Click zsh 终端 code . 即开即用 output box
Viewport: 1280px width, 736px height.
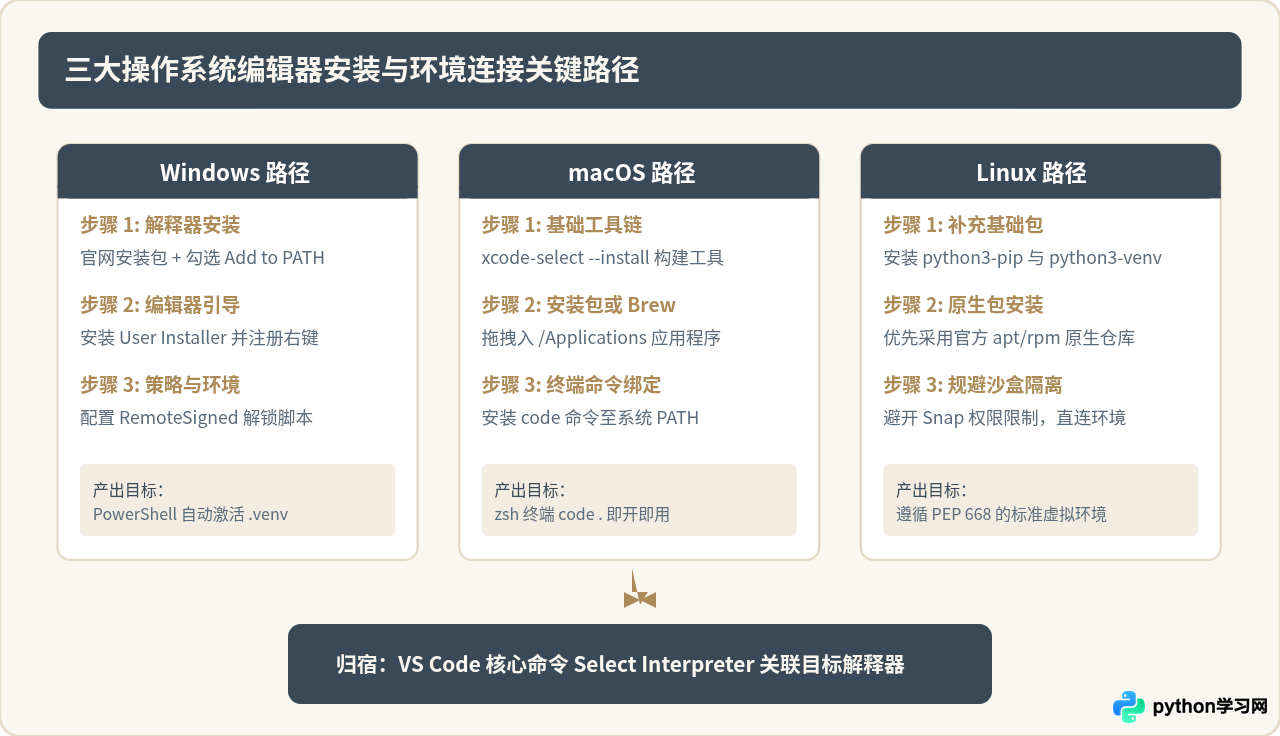(639, 500)
